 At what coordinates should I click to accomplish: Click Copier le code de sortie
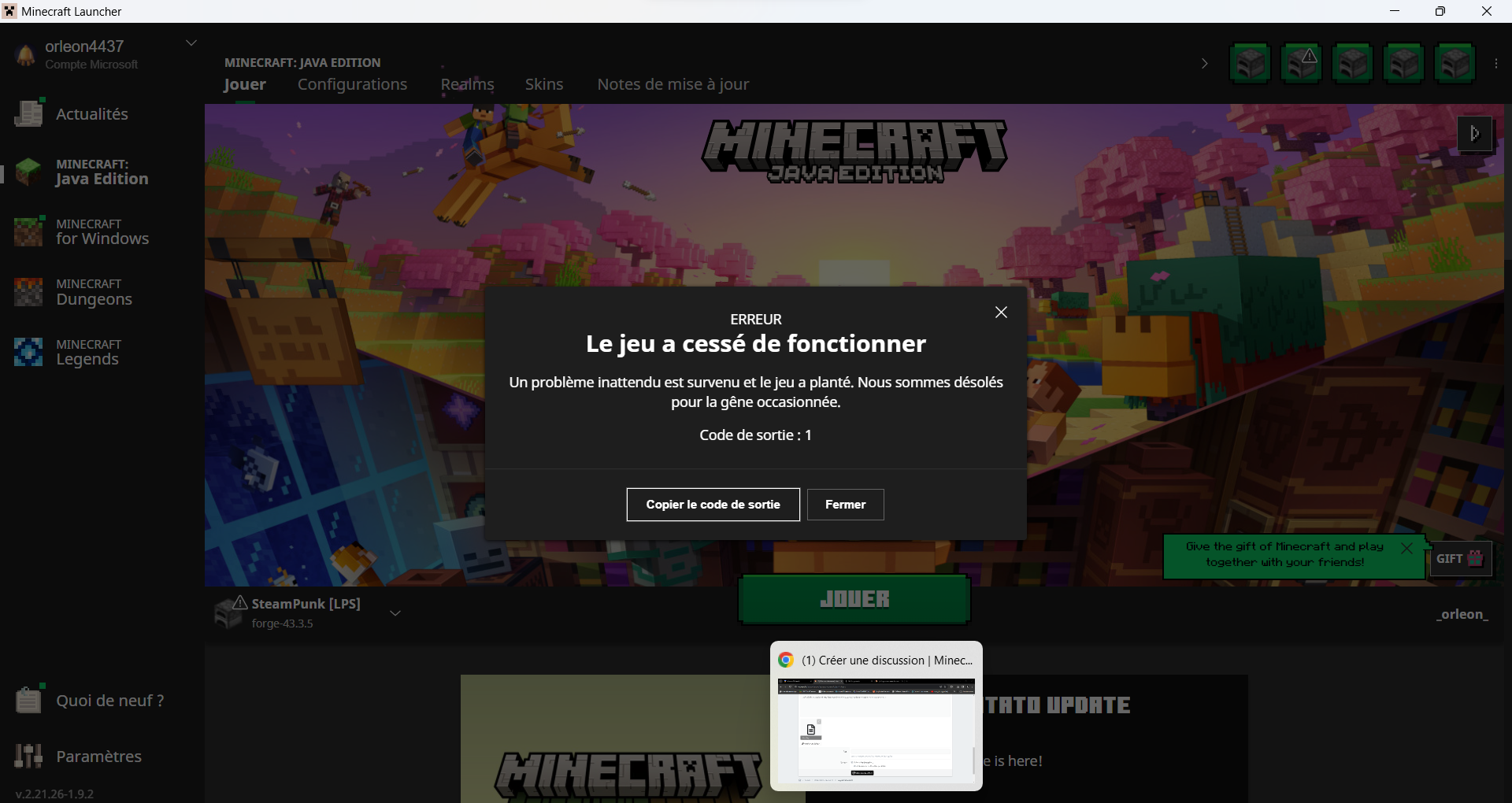[713, 505]
